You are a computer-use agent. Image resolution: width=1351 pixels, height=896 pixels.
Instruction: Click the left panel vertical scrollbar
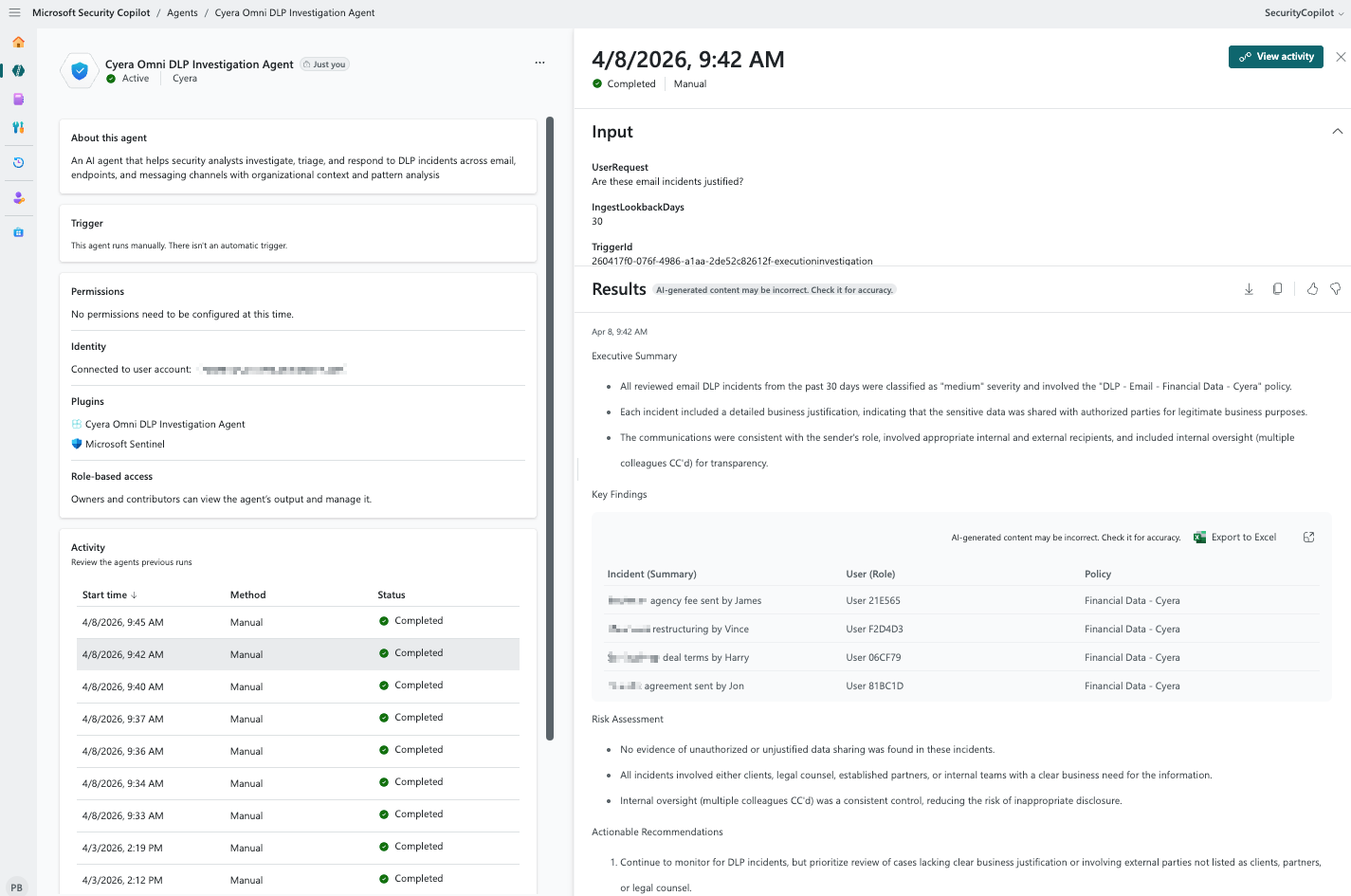(x=549, y=429)
